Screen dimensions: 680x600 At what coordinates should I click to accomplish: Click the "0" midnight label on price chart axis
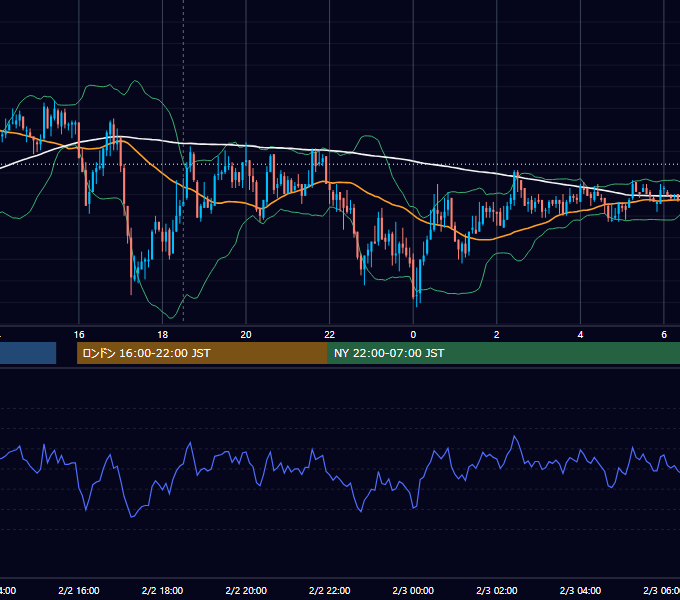point(413,335)
